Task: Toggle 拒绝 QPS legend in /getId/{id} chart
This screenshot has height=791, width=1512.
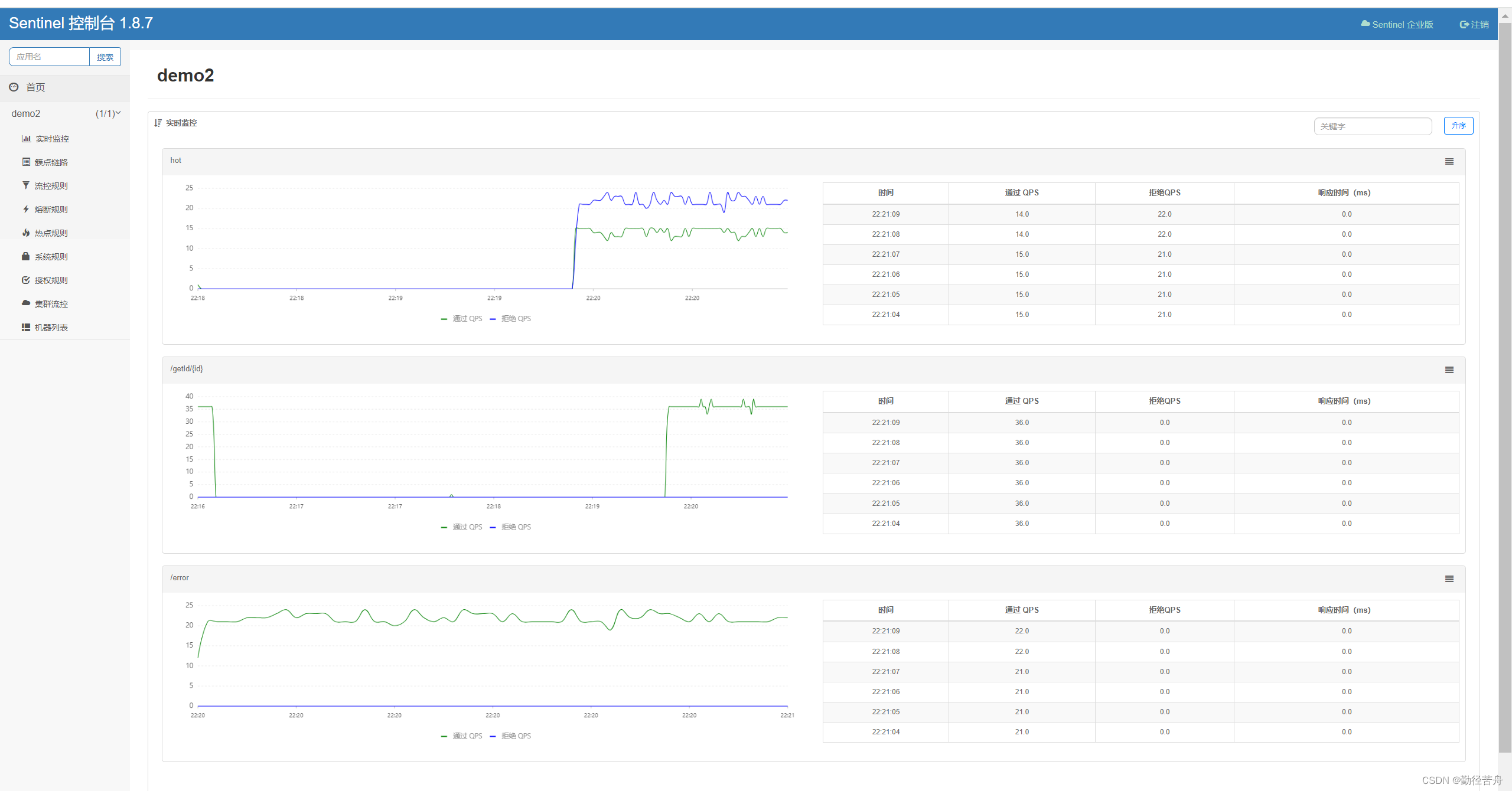Action: tap(510, 527)
